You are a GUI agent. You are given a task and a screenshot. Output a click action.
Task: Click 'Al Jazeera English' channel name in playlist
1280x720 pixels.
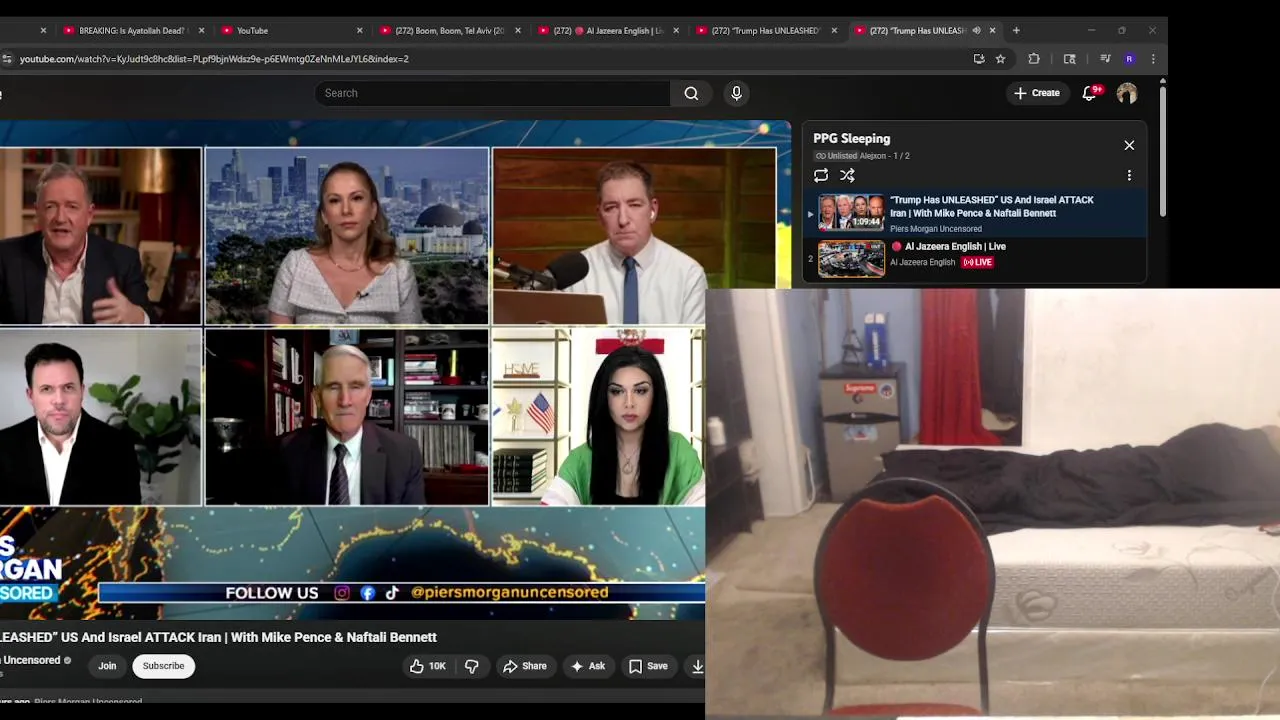coord(922,262)
